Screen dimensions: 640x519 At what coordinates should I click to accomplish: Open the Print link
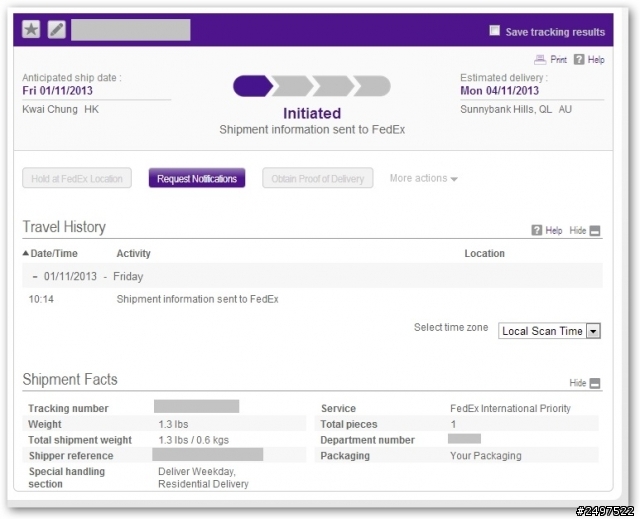pyautogui.click(x=558, y=60)
